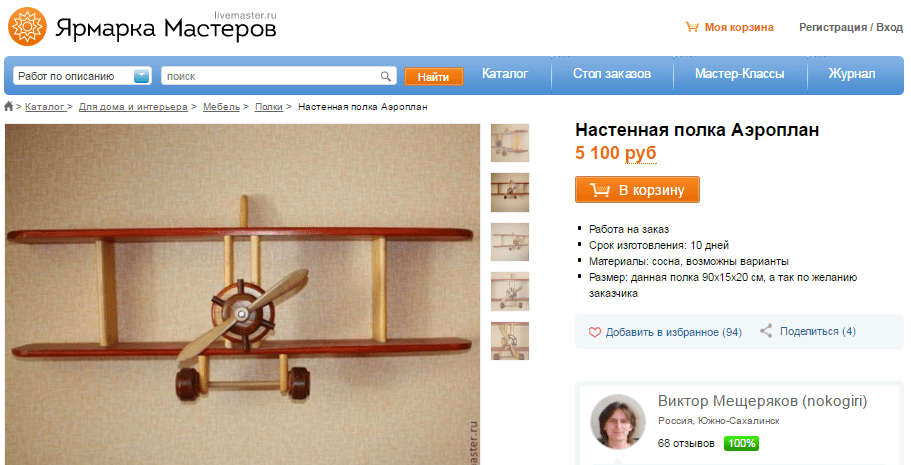Follow the Полки breadcrumb link
The height and width of the screenshot is (465, 911).
tap(268, 107)
